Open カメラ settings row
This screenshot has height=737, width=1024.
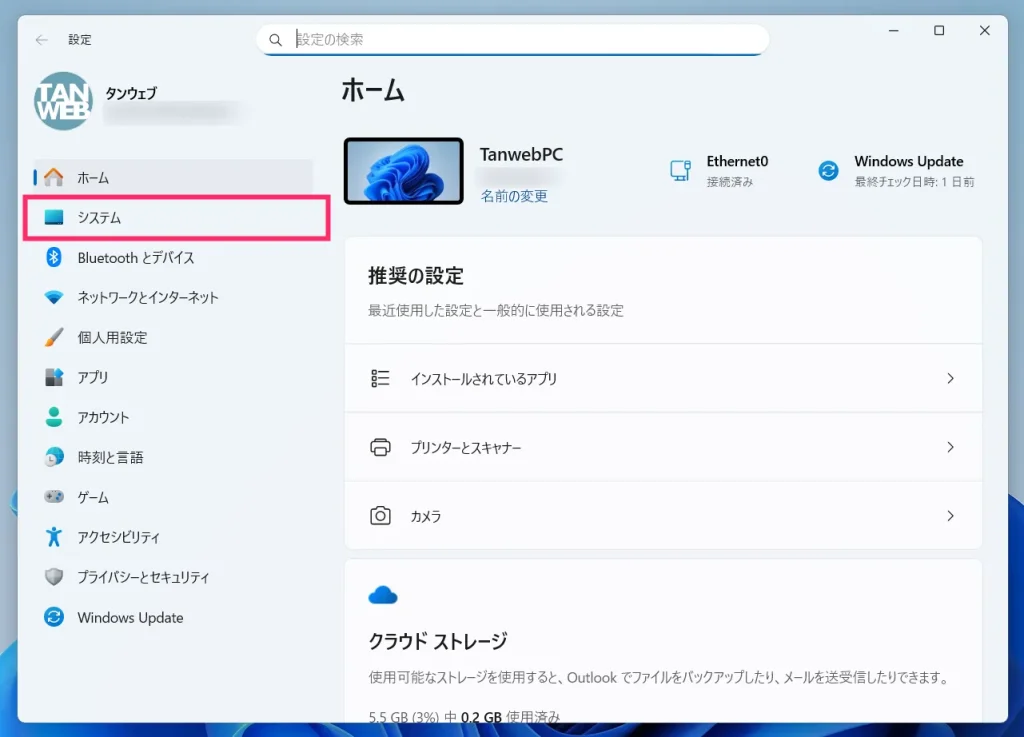tap(663, 516)
